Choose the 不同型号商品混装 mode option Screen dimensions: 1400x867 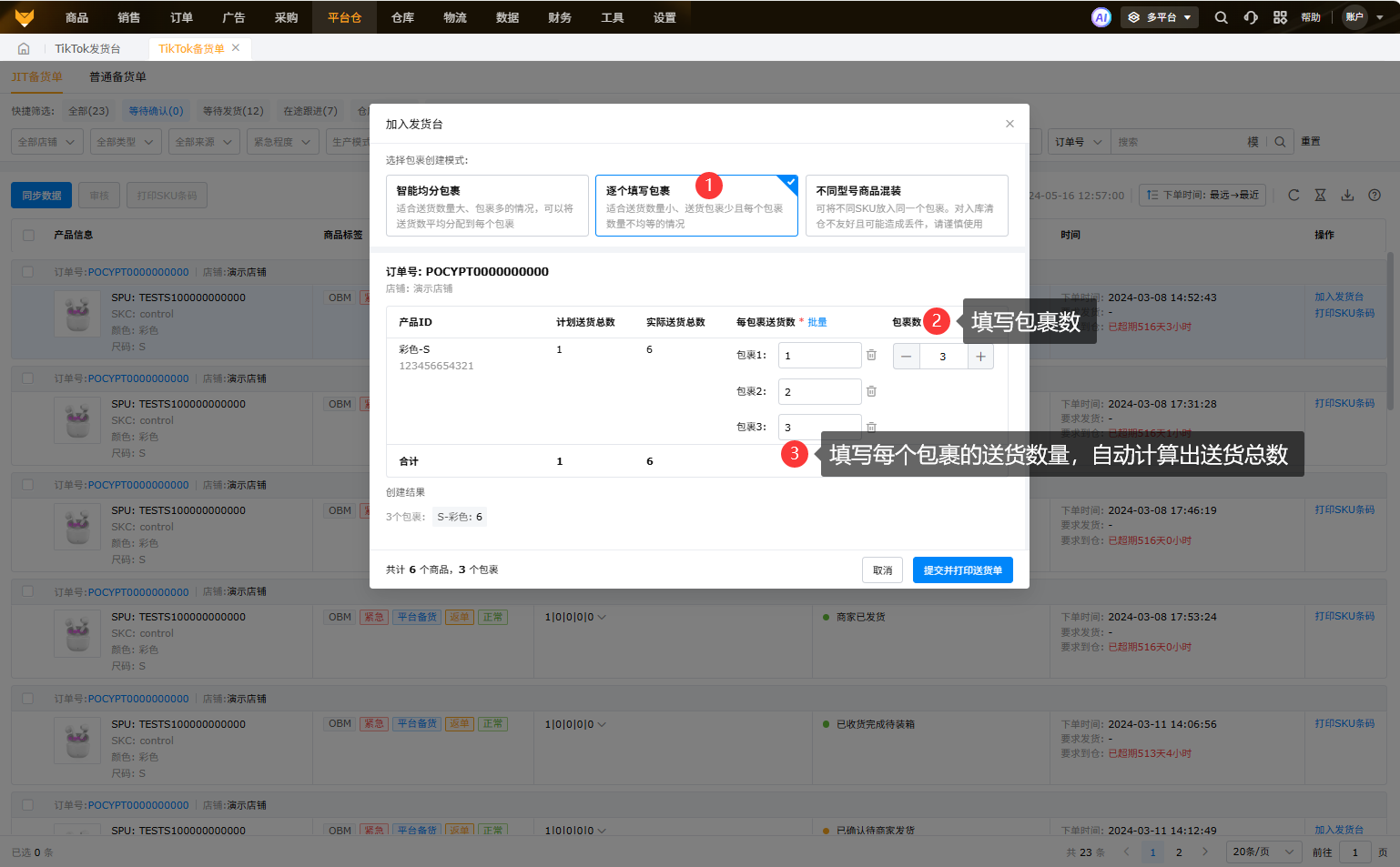click(x=906, y=206)
